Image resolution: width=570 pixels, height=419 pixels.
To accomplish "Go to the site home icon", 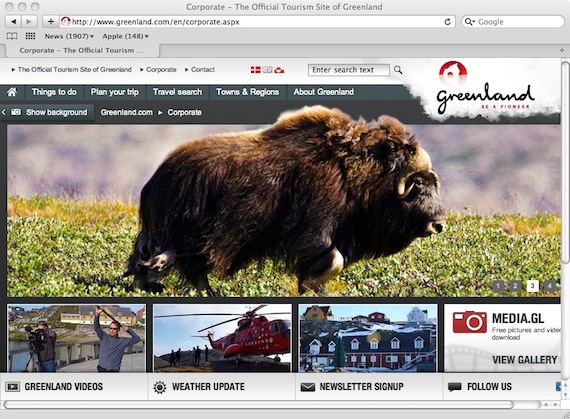I will (12, 92).
